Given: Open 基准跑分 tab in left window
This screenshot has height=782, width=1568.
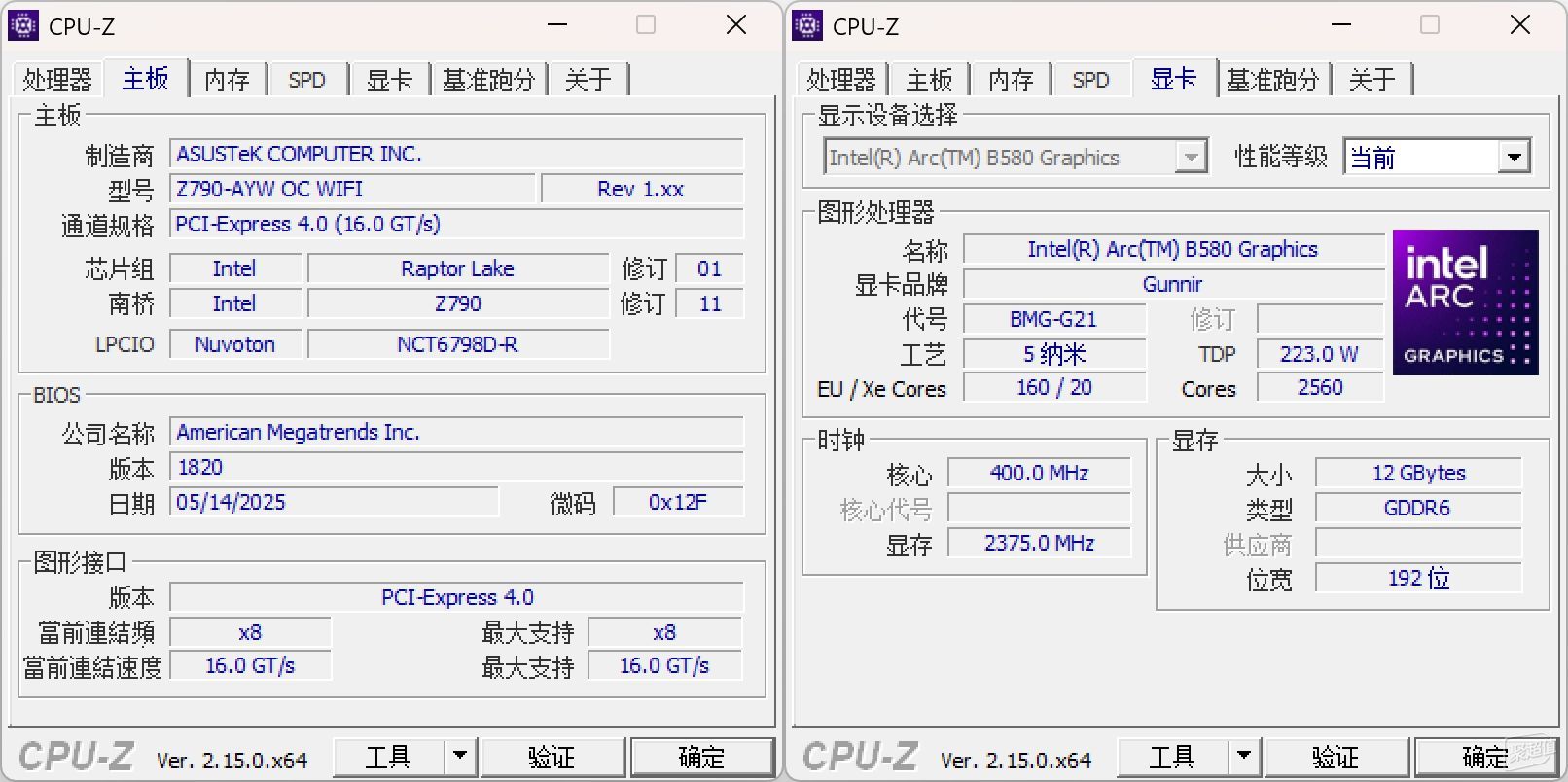Looking at the screenshot, I should coord(489,80).
